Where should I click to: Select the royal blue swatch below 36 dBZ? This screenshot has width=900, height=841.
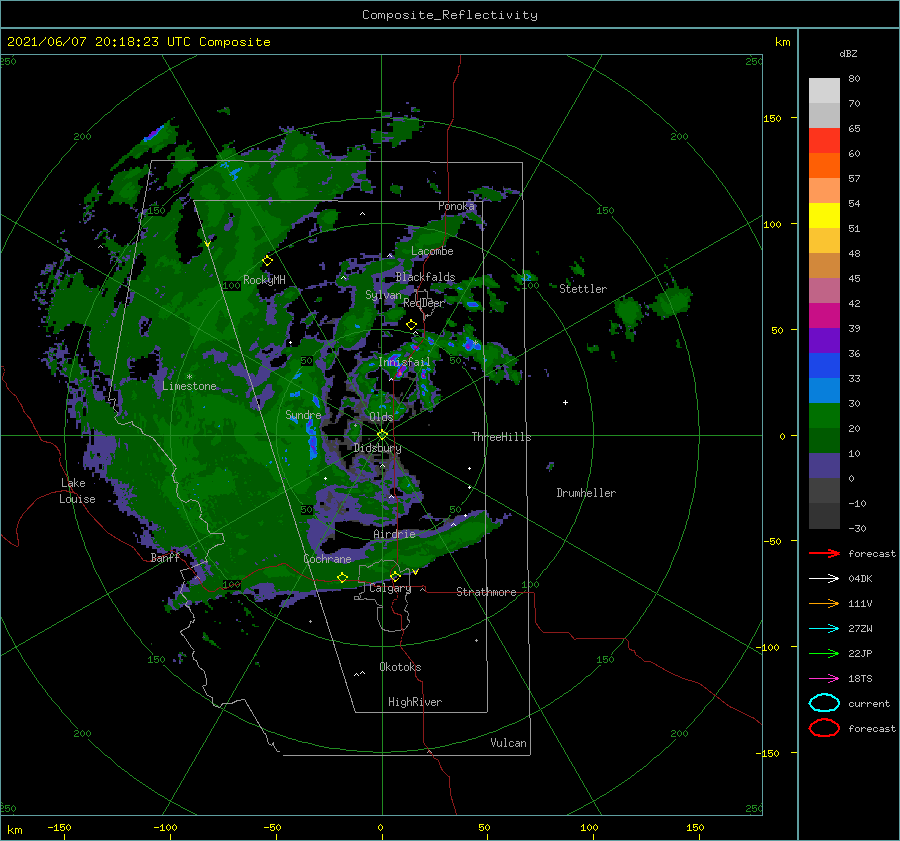[824, 366]
